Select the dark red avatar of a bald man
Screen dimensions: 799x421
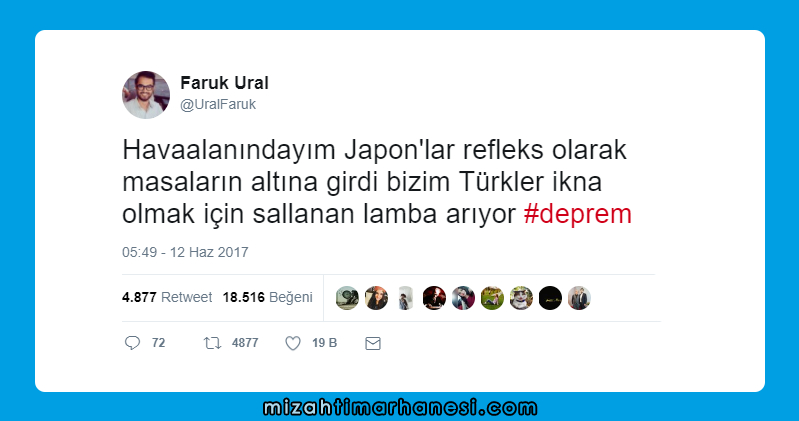434,298
